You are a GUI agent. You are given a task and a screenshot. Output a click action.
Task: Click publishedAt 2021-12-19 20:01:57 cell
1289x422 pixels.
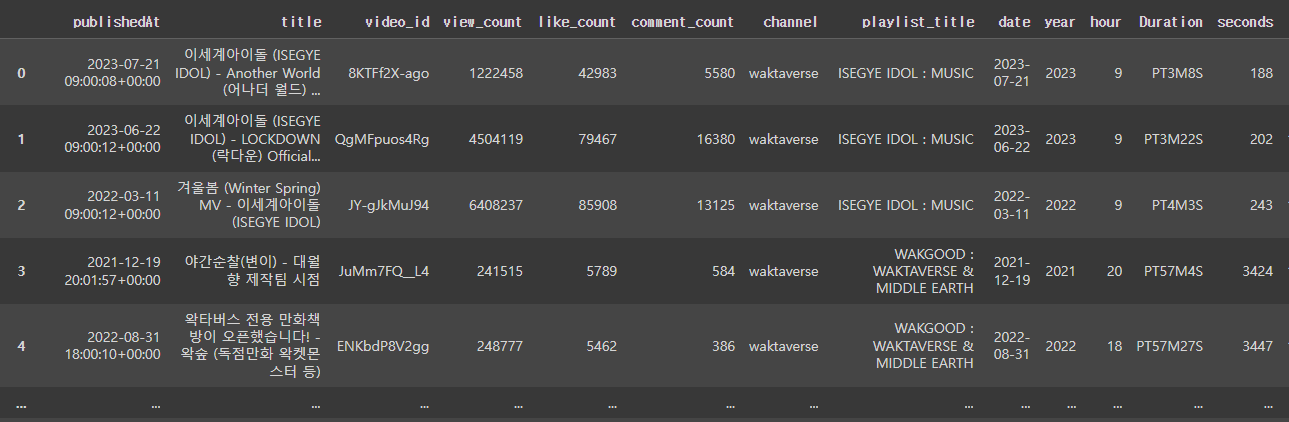tap(112, 271)
